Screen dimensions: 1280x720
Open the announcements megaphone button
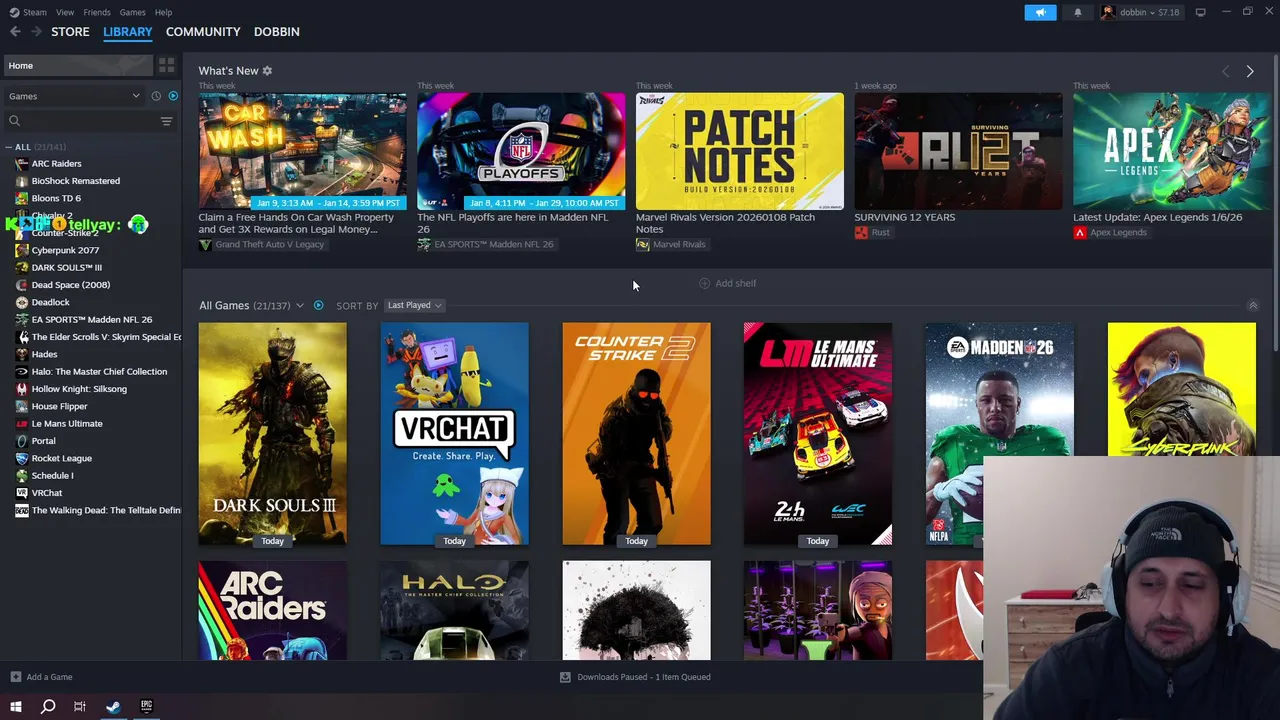click(x=1040, y=12)
